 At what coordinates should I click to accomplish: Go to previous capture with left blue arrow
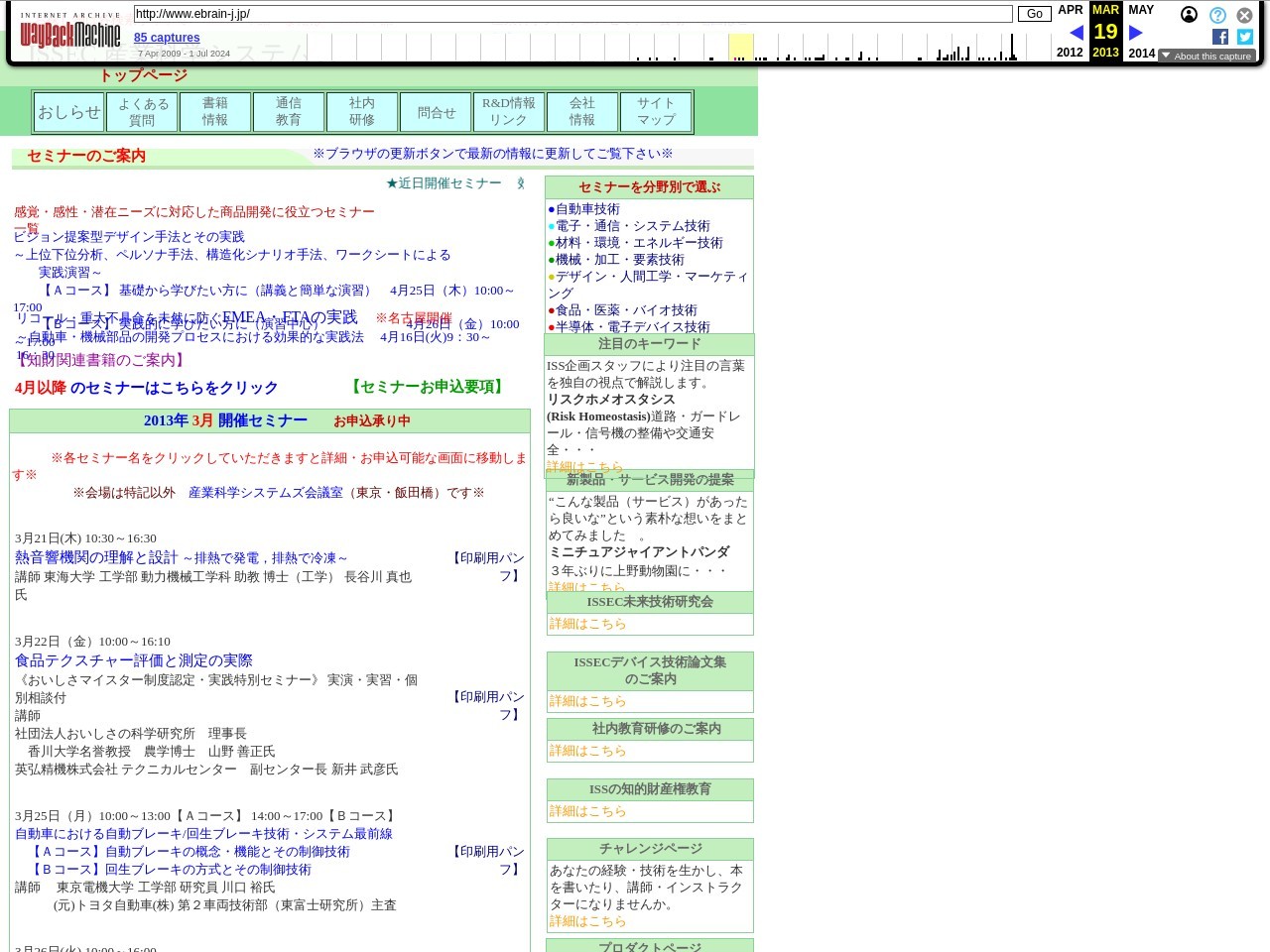pos(1076,33)
